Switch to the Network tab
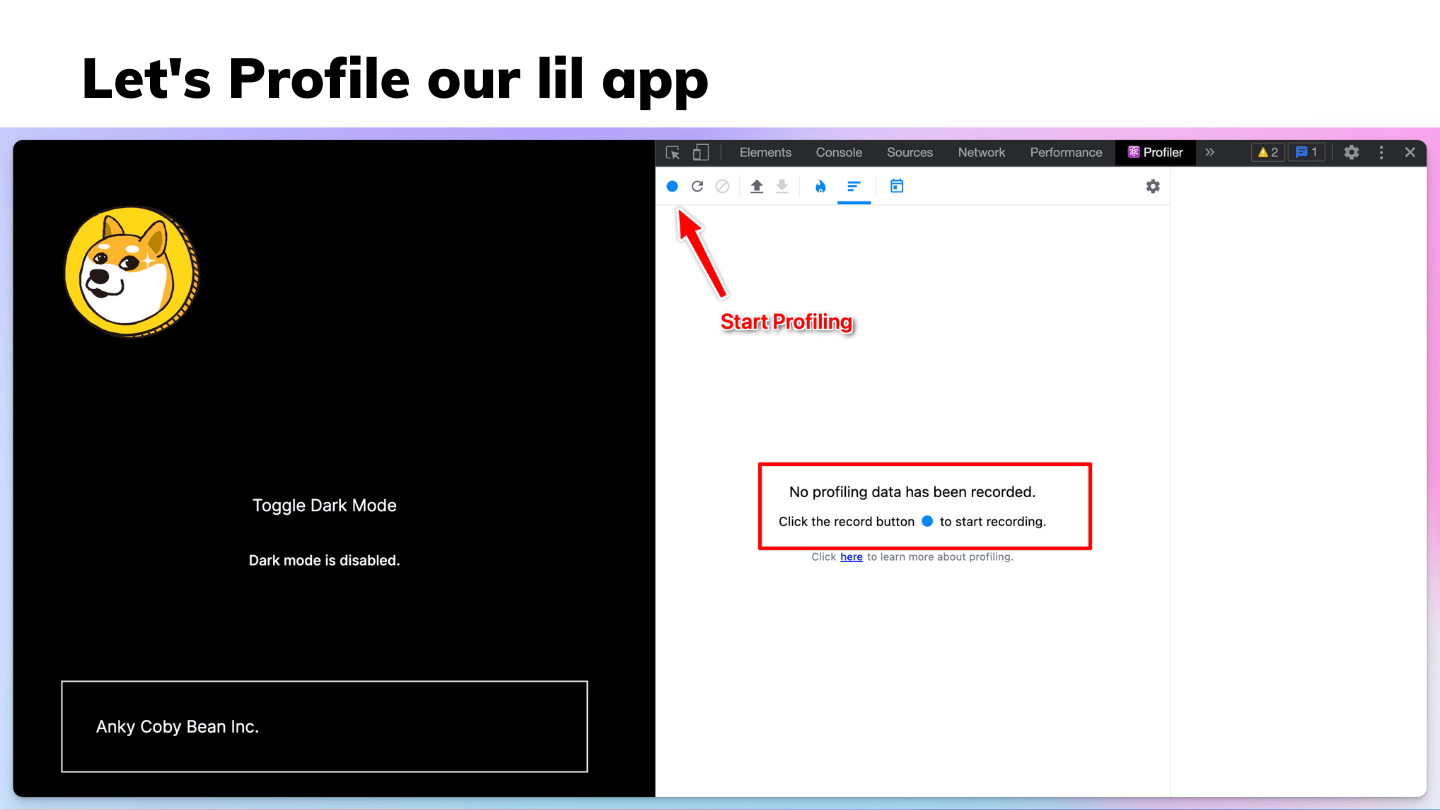This screenshot has height=810, width=1440. 981,153
